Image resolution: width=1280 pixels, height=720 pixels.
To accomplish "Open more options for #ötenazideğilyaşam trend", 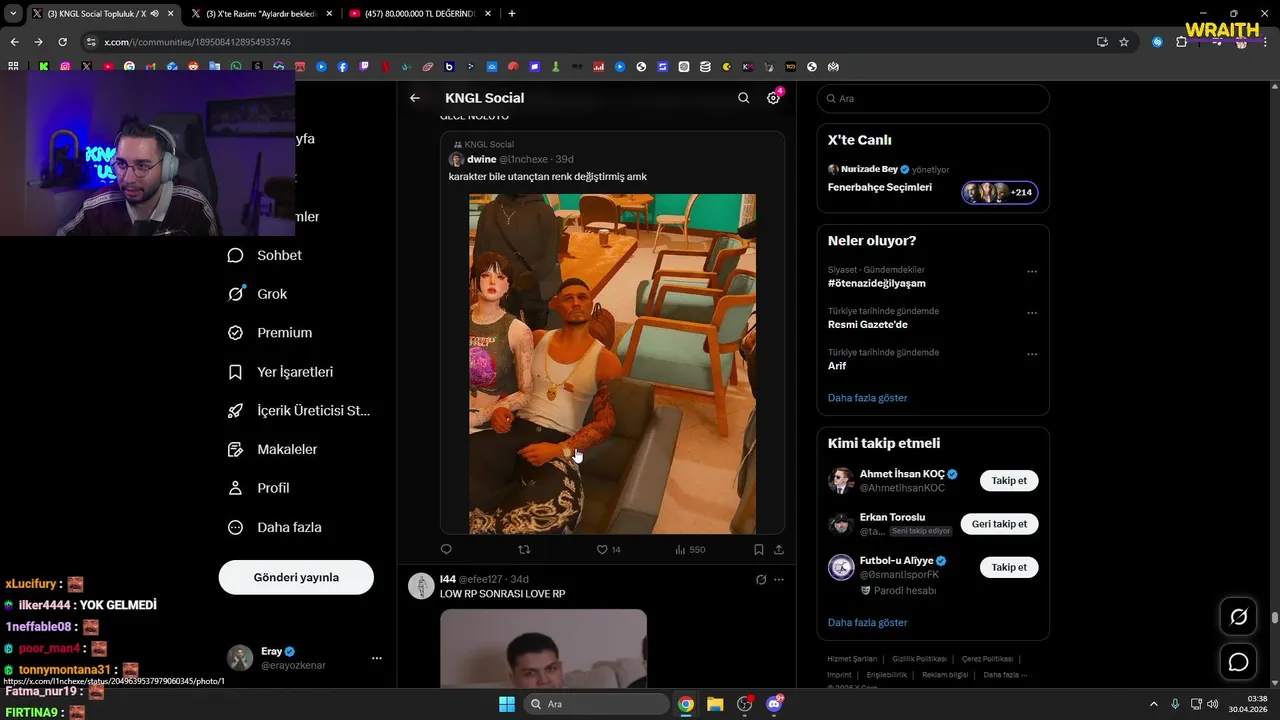I will (x=1032, y=272).
